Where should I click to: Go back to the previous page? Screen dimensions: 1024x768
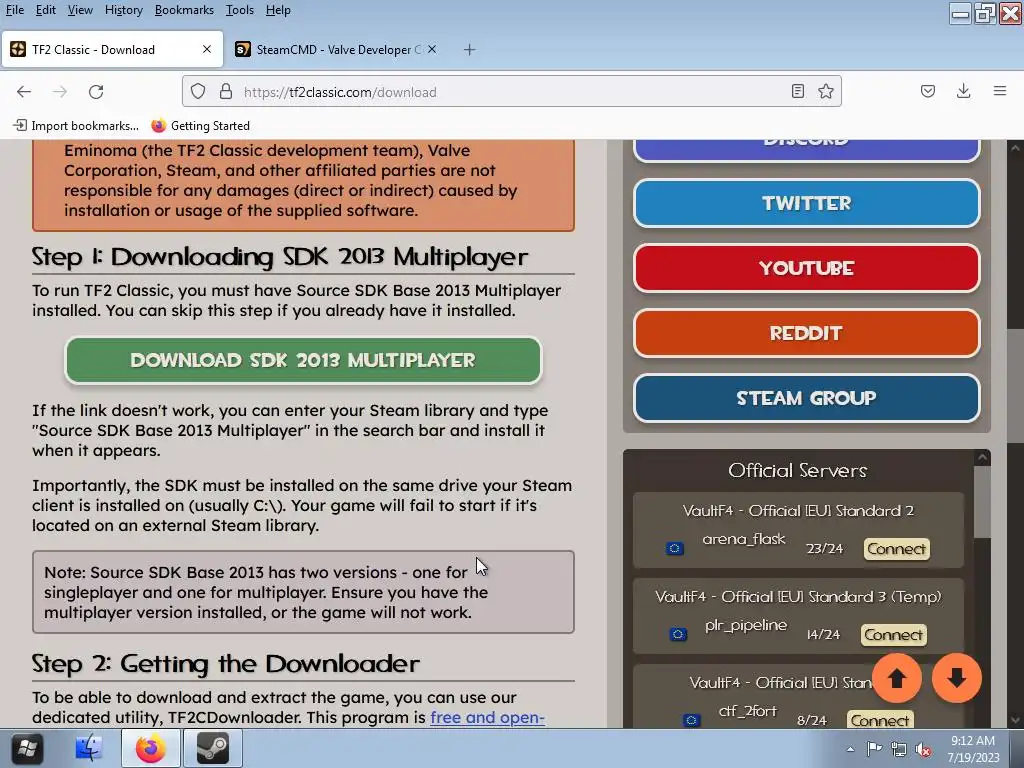pos(24,91)
